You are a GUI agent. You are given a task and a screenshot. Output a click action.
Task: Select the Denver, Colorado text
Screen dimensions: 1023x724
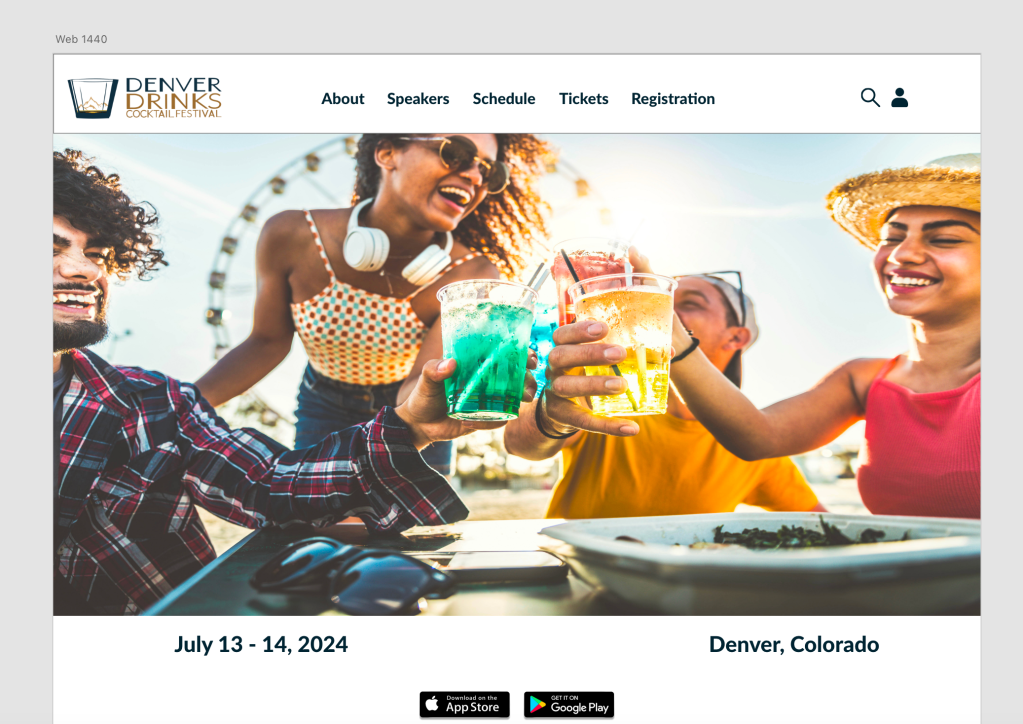pos(794,644)
